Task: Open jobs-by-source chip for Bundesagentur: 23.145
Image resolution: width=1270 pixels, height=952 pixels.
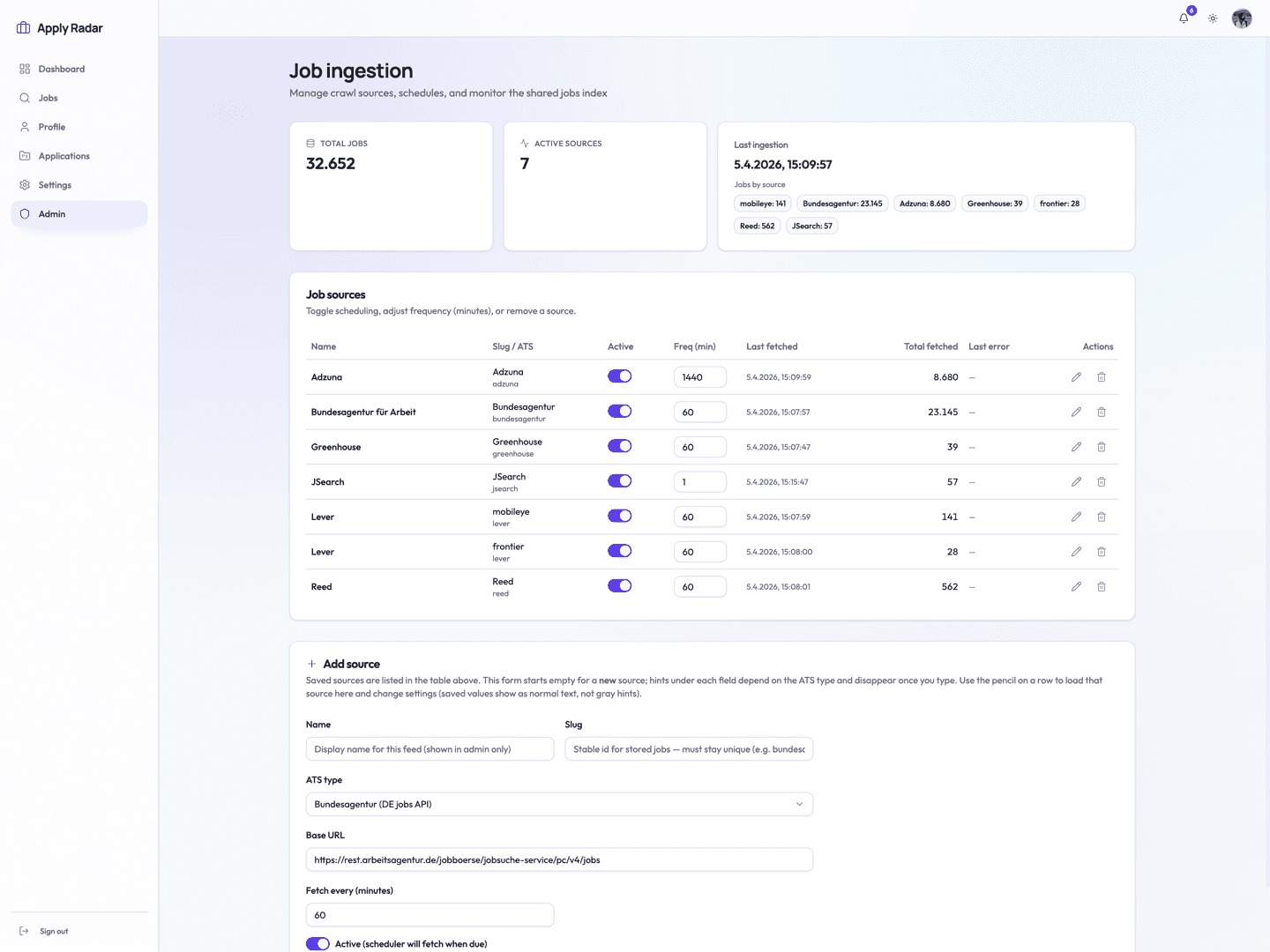Action: click(x=841, y=203)
